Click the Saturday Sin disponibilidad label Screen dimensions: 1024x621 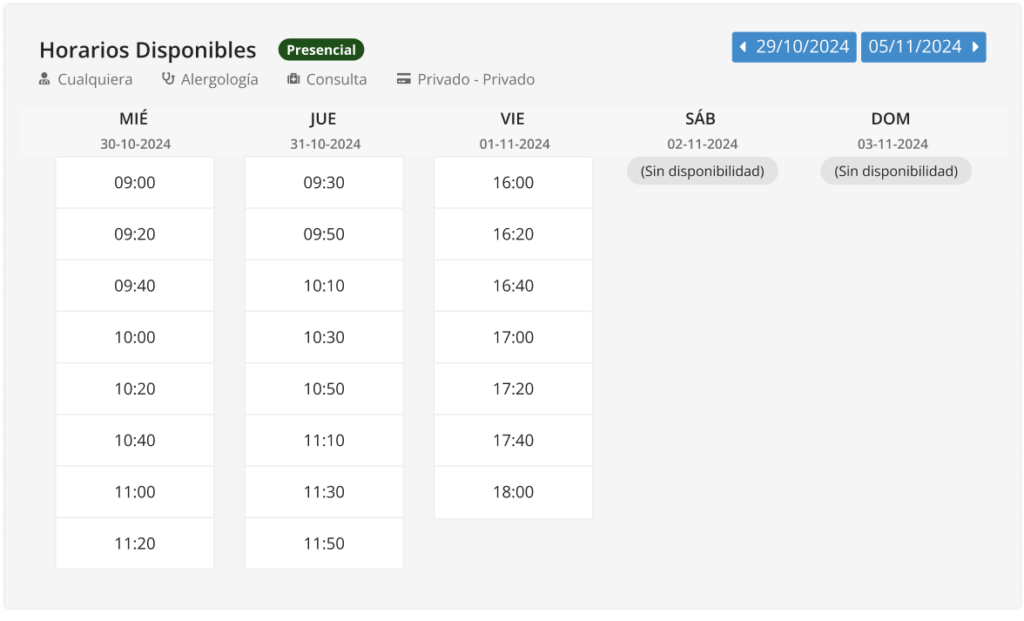[702, 171]
